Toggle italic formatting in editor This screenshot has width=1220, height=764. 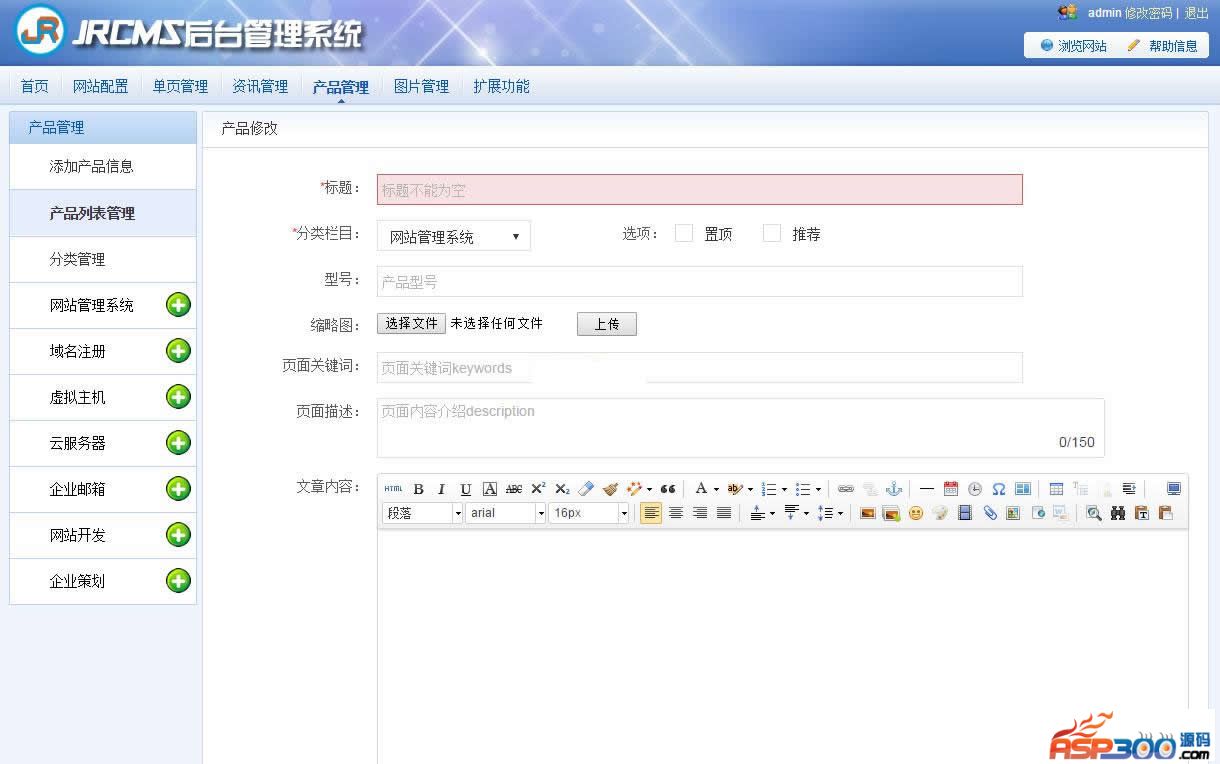441,489
